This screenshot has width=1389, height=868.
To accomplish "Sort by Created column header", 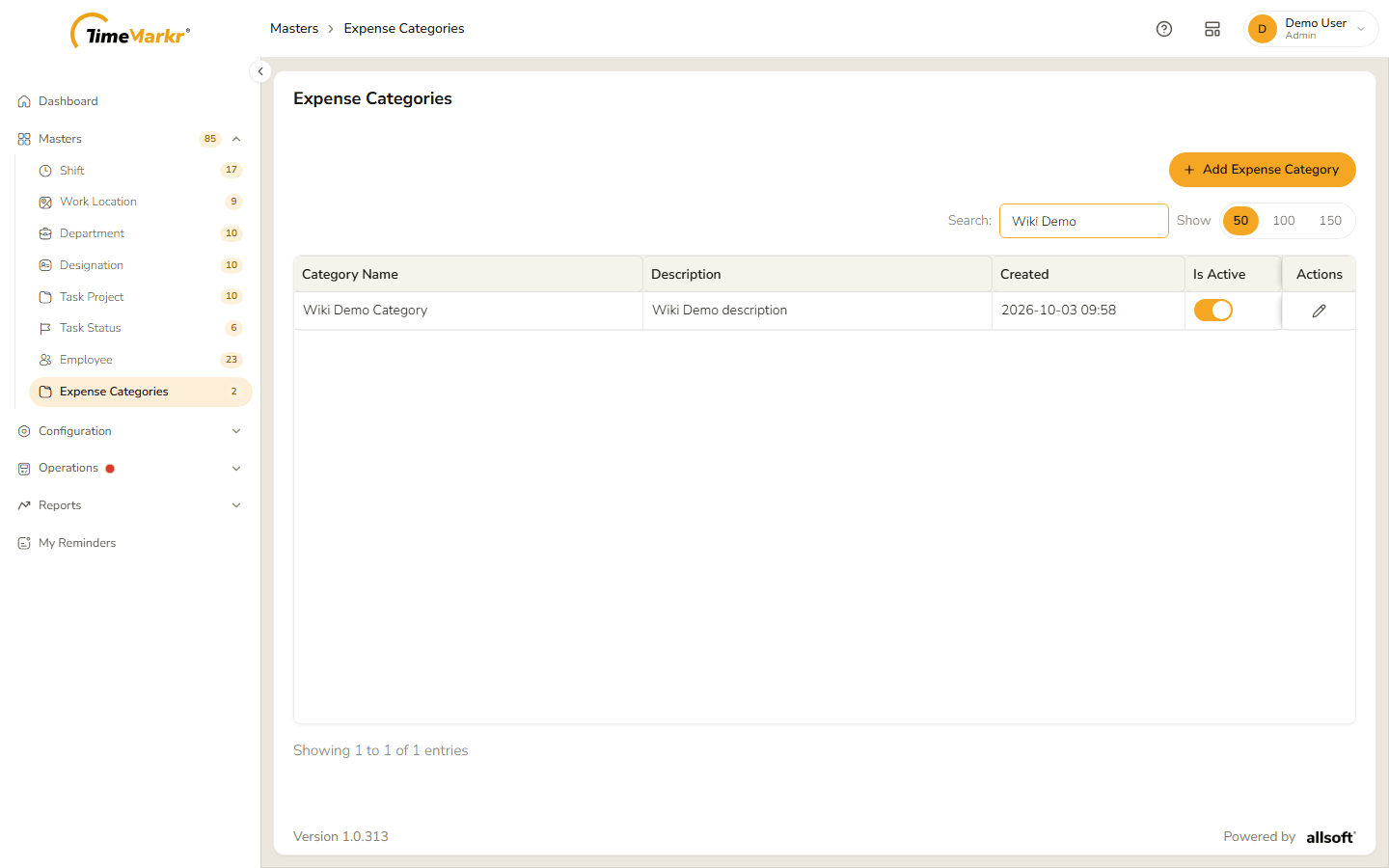I will (1088, 274).
